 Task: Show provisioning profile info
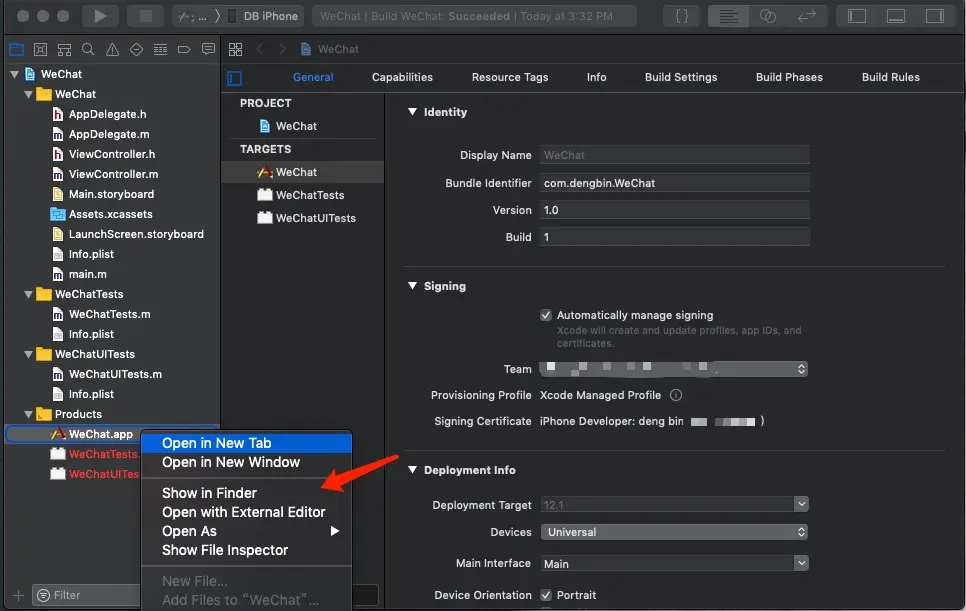(x=676, y=395)
